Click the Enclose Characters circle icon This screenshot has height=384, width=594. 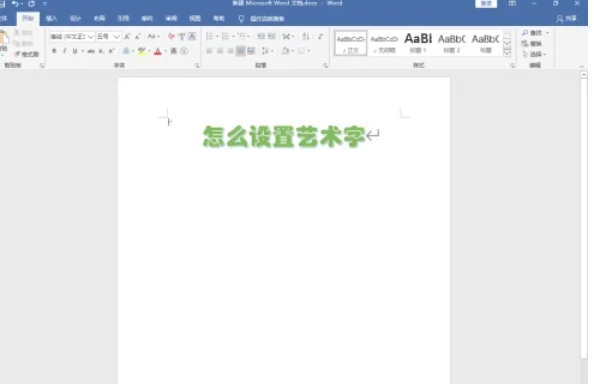point(184,51)
